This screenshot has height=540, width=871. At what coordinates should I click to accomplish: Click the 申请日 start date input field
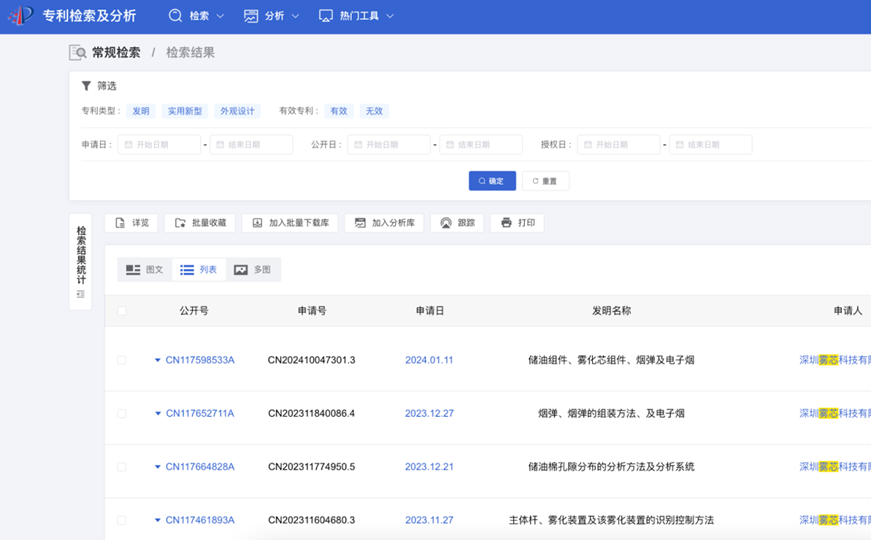tap(160, 145)
